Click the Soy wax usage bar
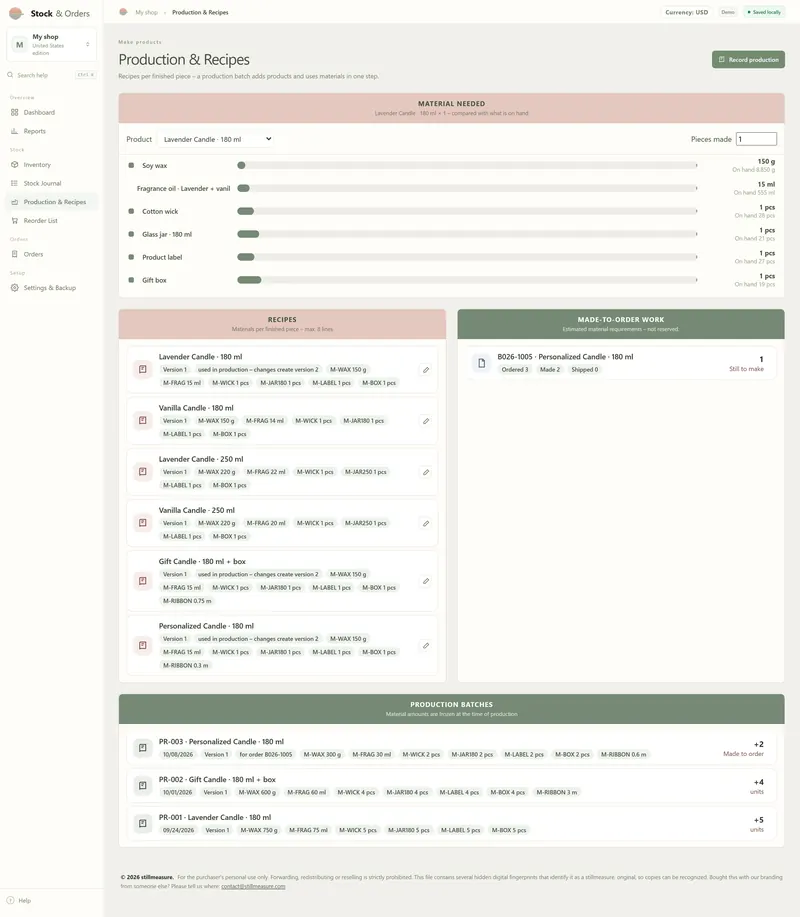 coord(467,166)
